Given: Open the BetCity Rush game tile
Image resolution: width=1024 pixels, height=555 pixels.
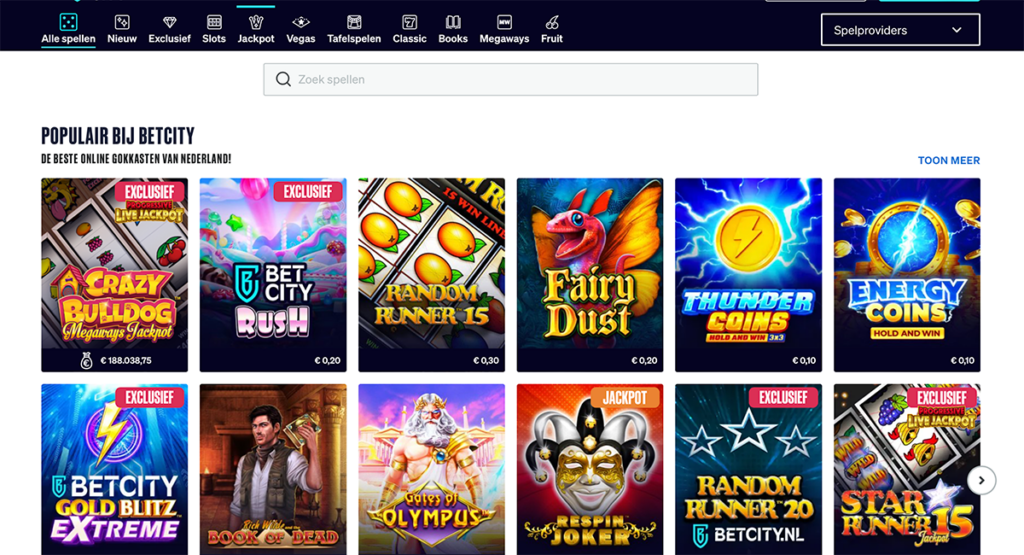Looking at the screenshot, I should [273, 275].
